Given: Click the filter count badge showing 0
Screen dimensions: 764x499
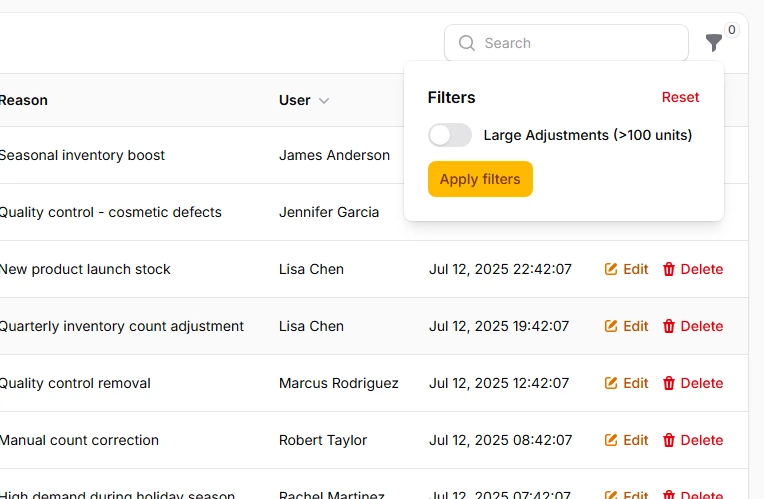Looking at the screenshot, I should click(x=731, y=30).
